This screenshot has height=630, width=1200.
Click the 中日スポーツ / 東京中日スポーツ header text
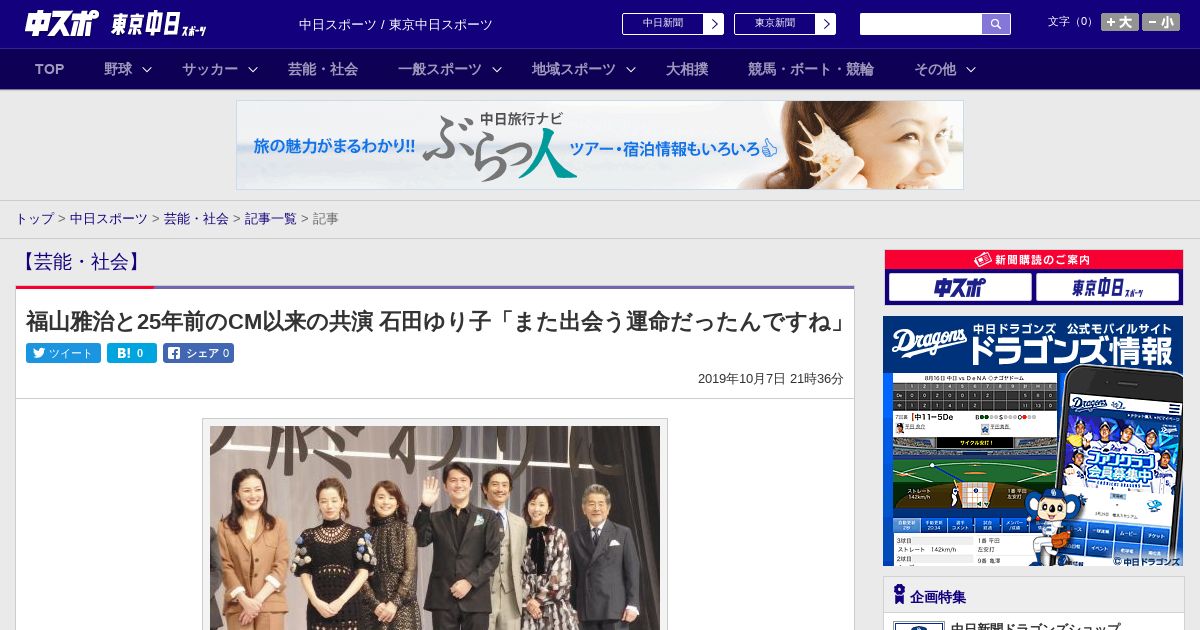click(x=396, y=24)
